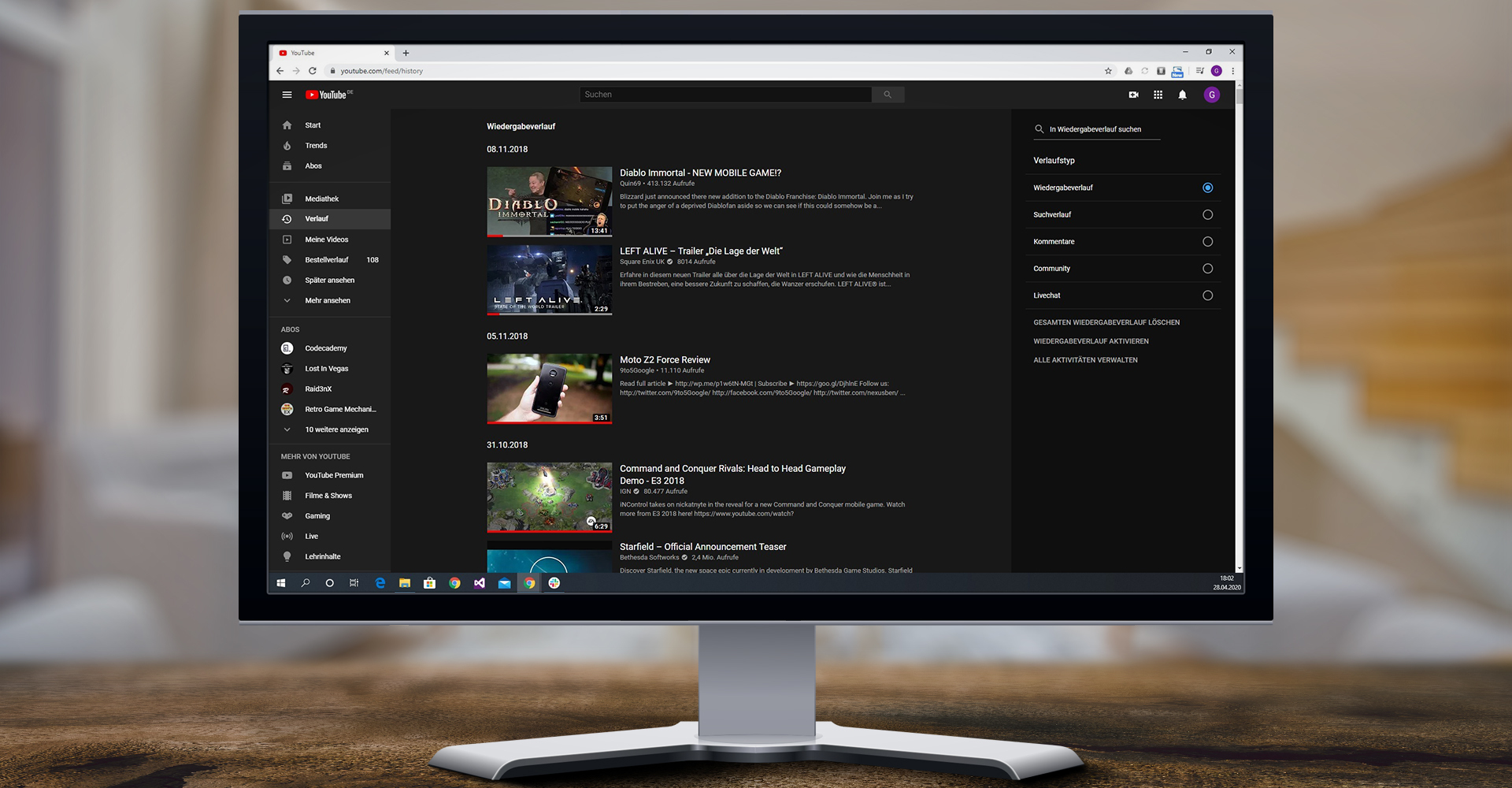Open the Diablo Immortal video title
1512x788 pixels.
(x=700, y=173)
